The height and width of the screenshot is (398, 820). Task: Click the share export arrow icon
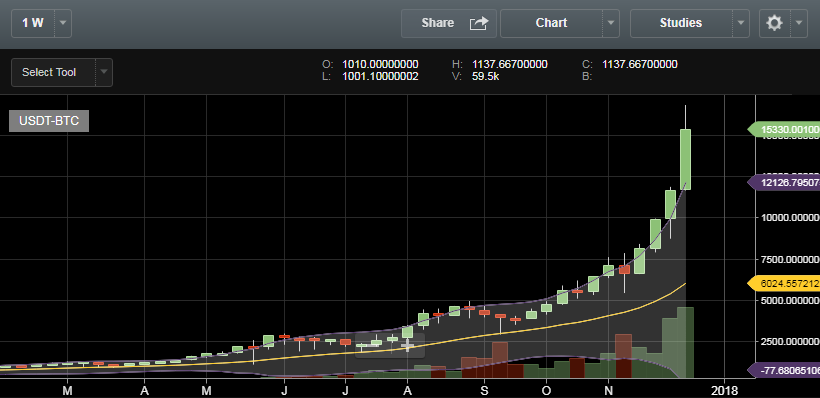pyautogui.click(x=479, y=23)
